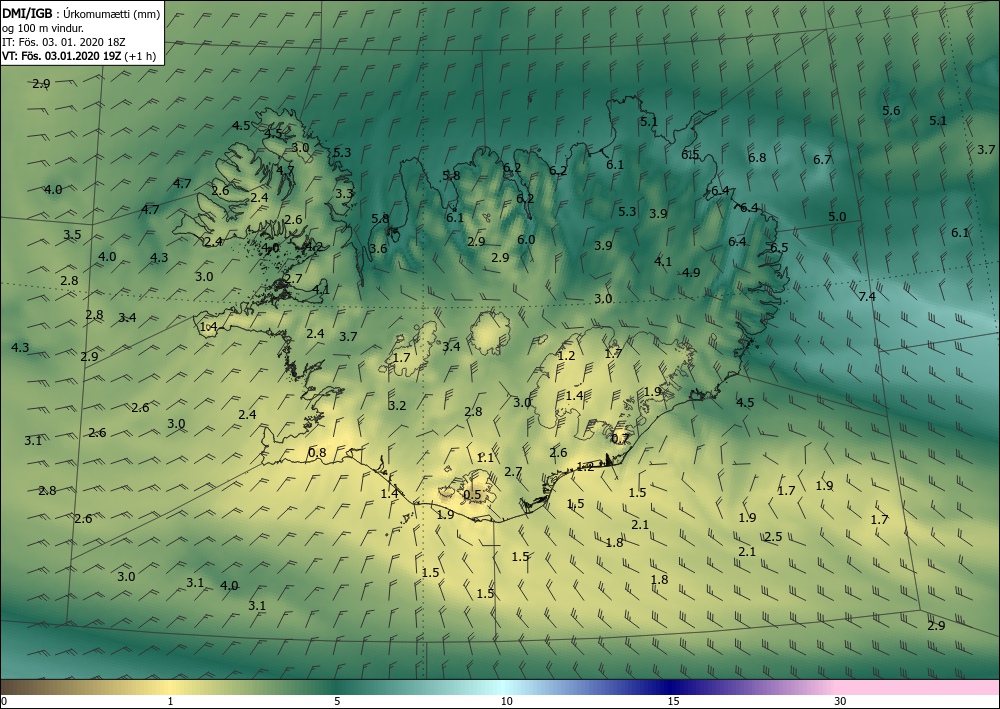Viewport: 1000px width, 709px height.
Task: Click the 4.9 value in east Iceland
Action: pyautogui.click(x=691, y=273)
